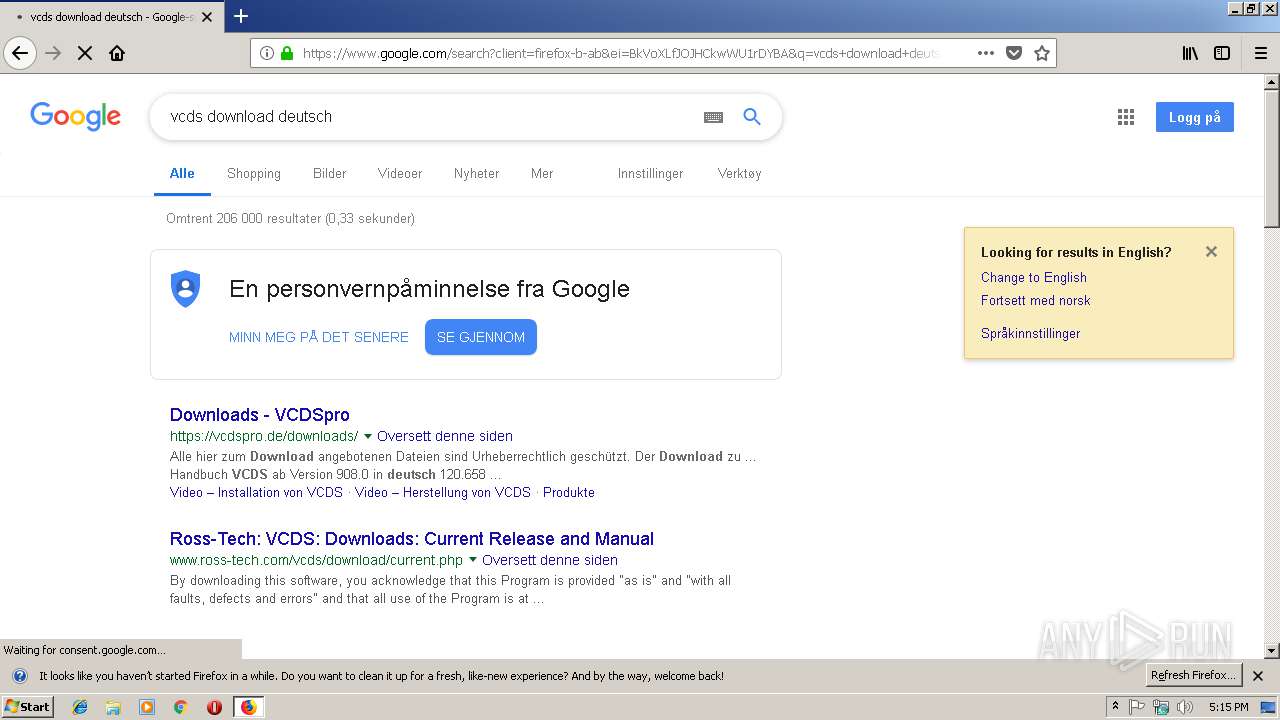Click the address bar URL field
This screenshot has height=720, width=1280.
pyautogui.click(x=620, y=53)
